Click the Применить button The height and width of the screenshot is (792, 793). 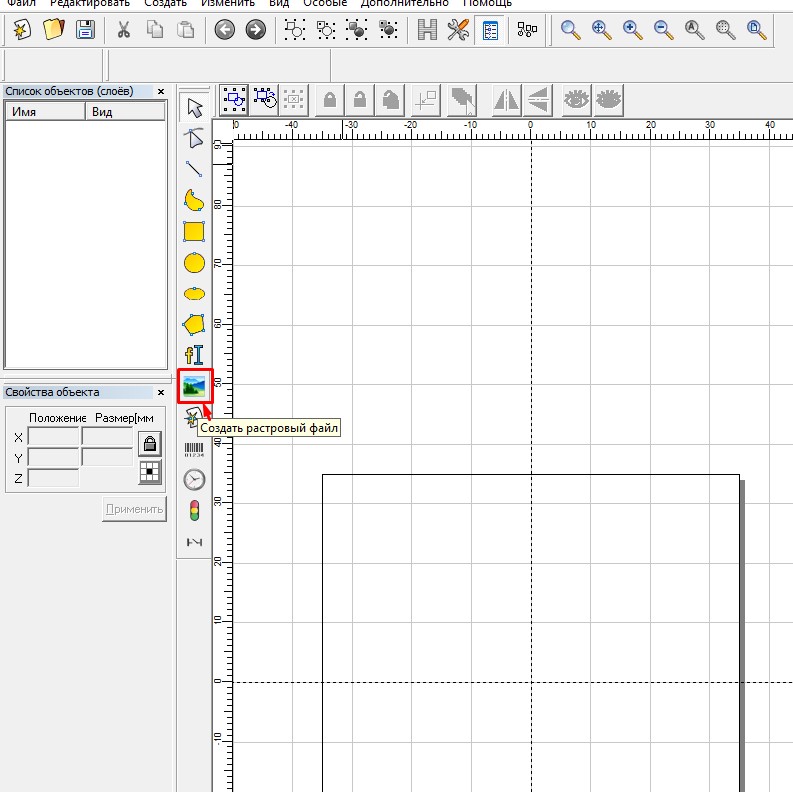[134, 509]
